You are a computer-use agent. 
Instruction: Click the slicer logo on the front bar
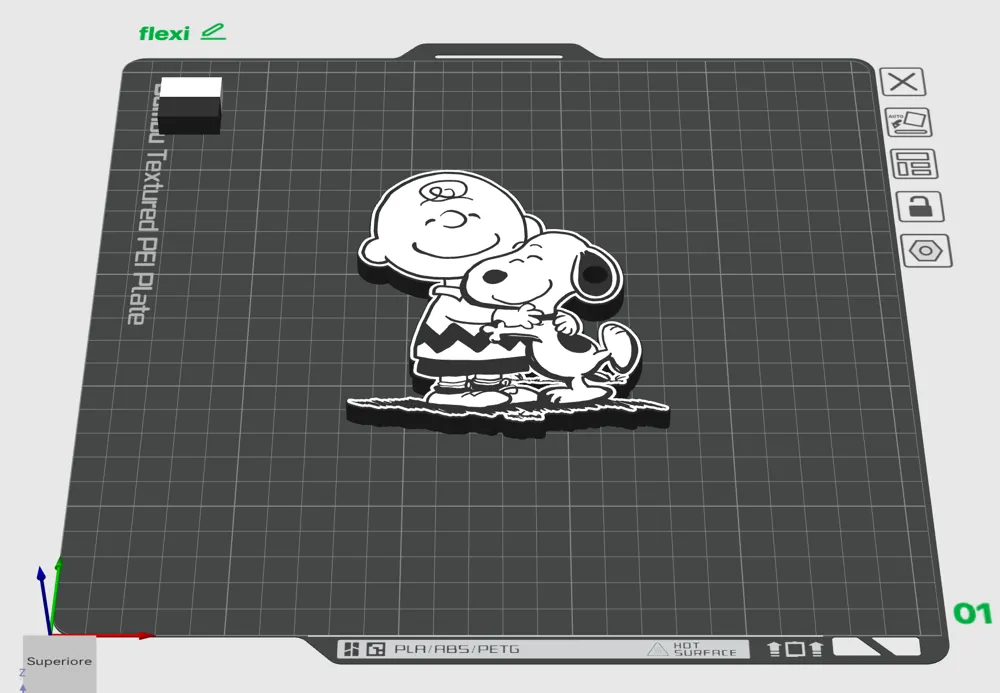[x=352, y=648]
